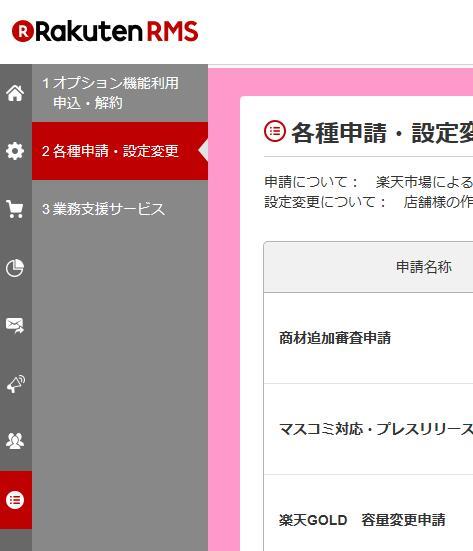Open the megaphone promotion icon
Screen dimensions: 473x551
coord(15,383)
